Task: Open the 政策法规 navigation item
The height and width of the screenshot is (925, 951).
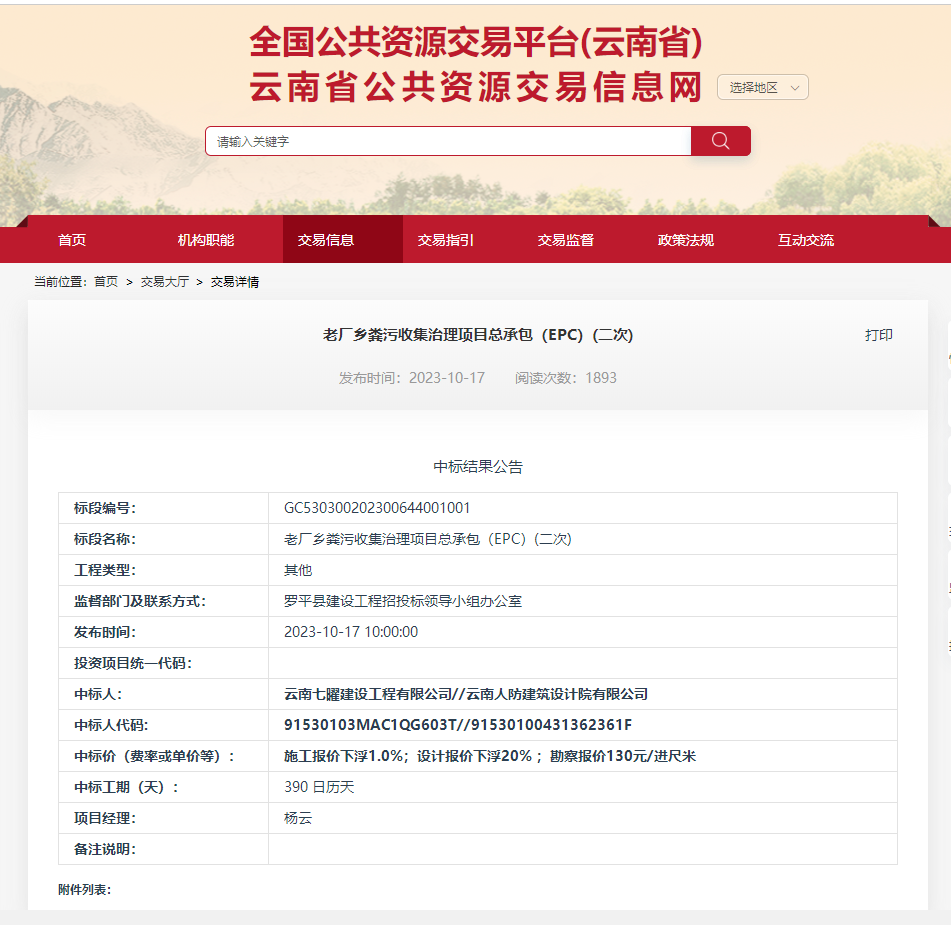Action: pyautogui.click(x=686, y=240)
